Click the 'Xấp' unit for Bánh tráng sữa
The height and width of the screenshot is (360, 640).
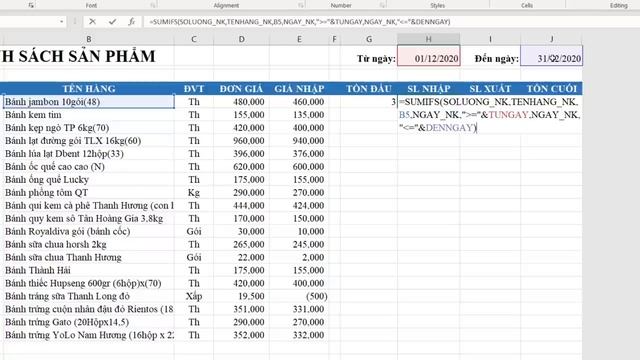[x=194, y=296]
